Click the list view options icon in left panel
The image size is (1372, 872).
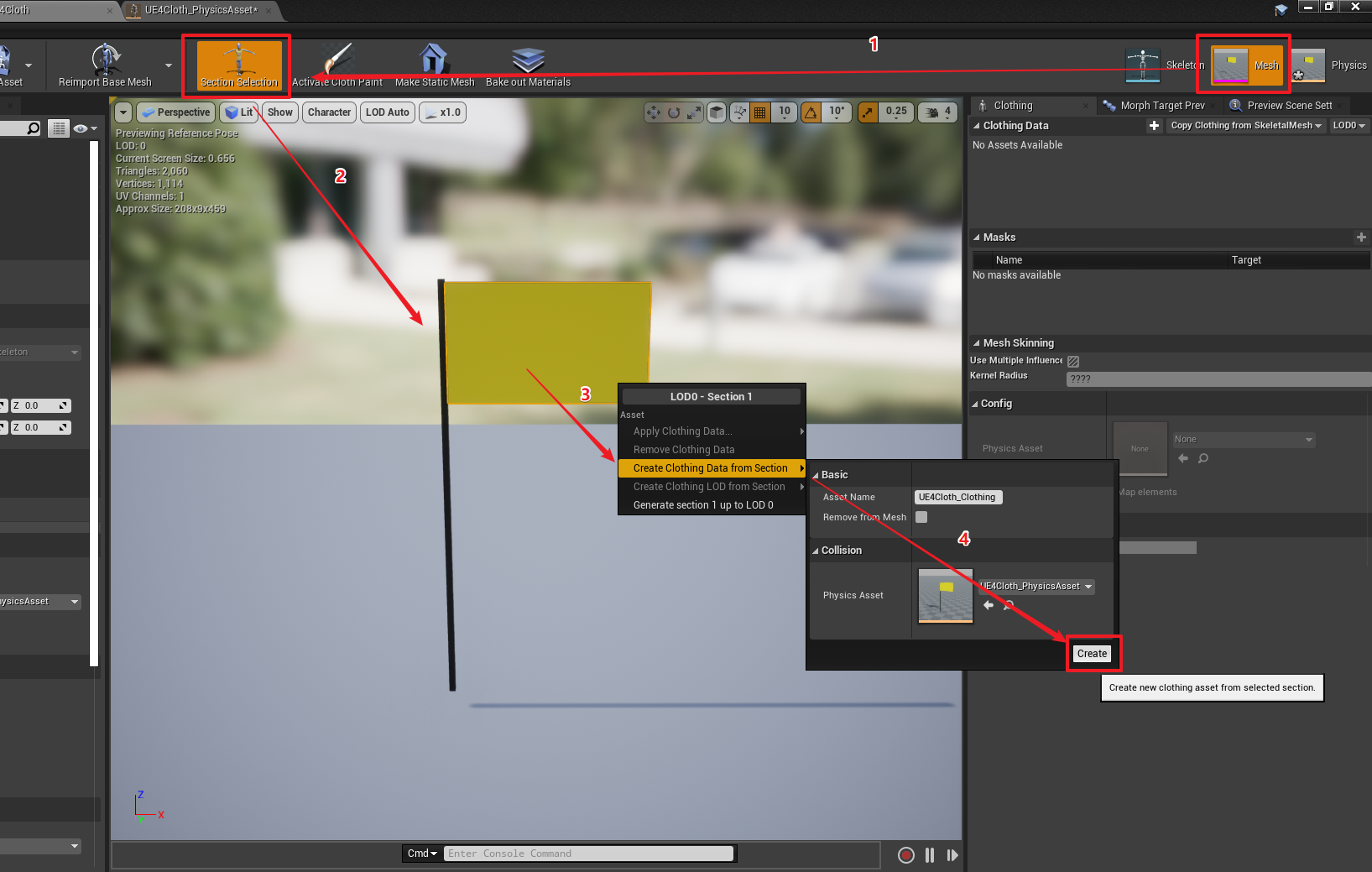click(x=59, y=128)
